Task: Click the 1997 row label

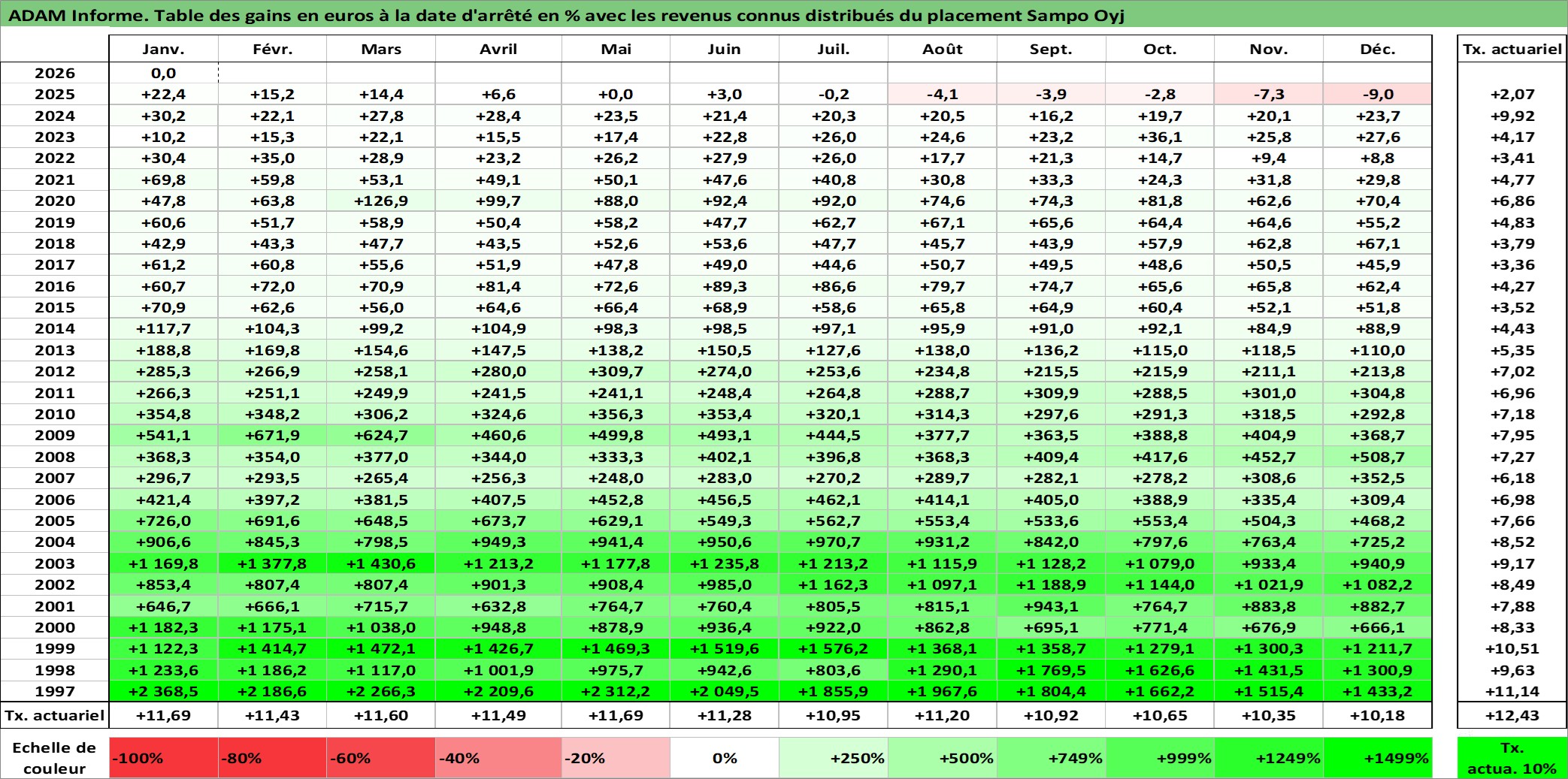Action: click(55, 691)
